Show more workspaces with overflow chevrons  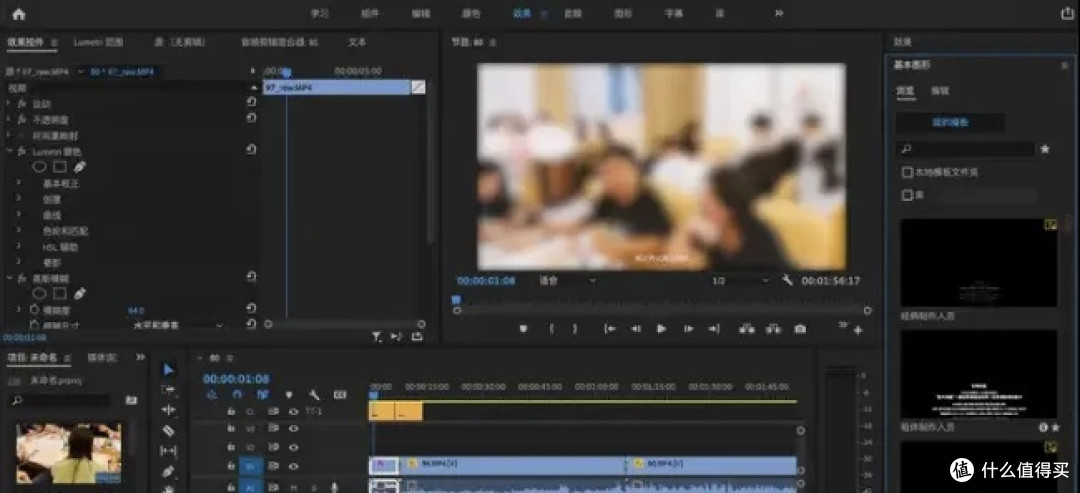tap(779, 13)
